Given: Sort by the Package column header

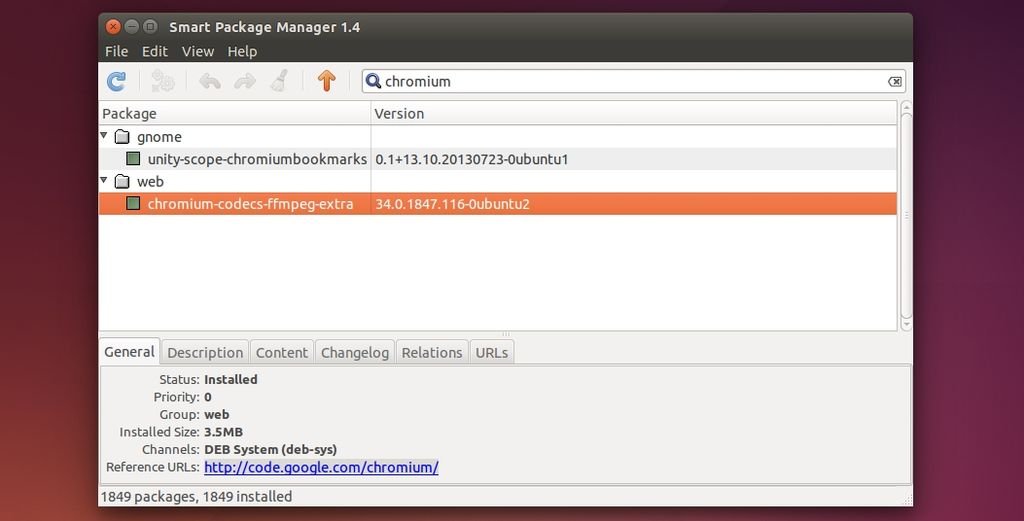Looking at the screenshot, I should (234, 114).
